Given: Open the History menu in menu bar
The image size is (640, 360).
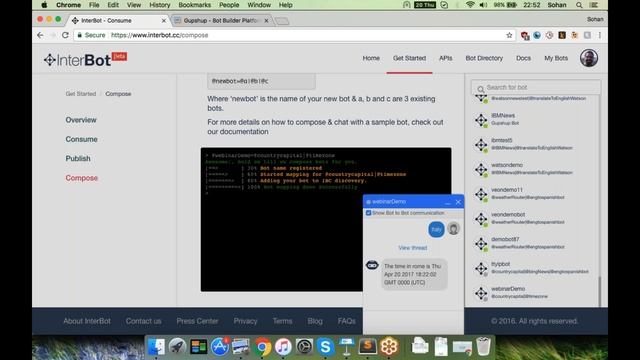Looking at the screenshot, I should coord(159,5).
